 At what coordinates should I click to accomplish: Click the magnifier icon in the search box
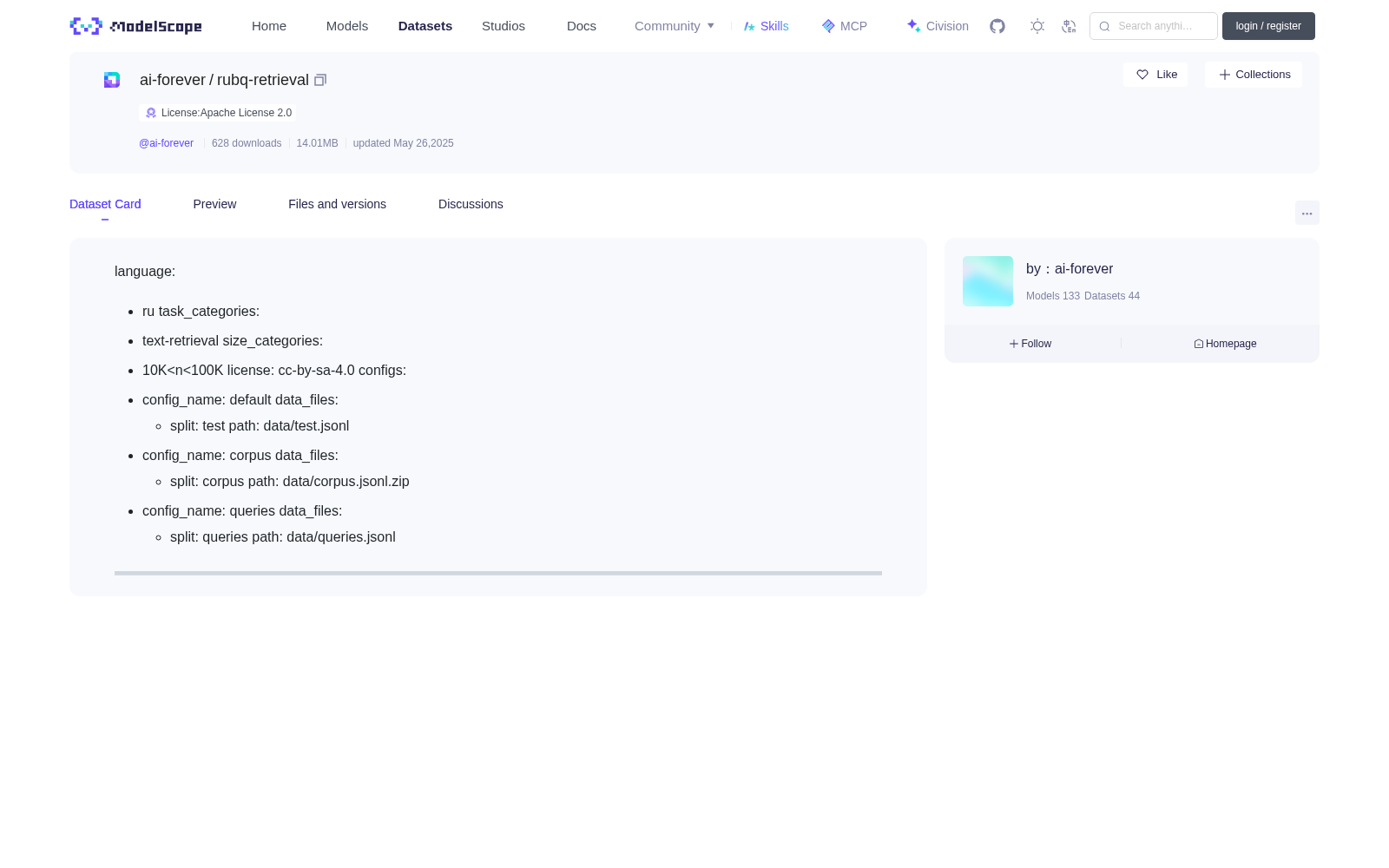[x=1104, y=26]
